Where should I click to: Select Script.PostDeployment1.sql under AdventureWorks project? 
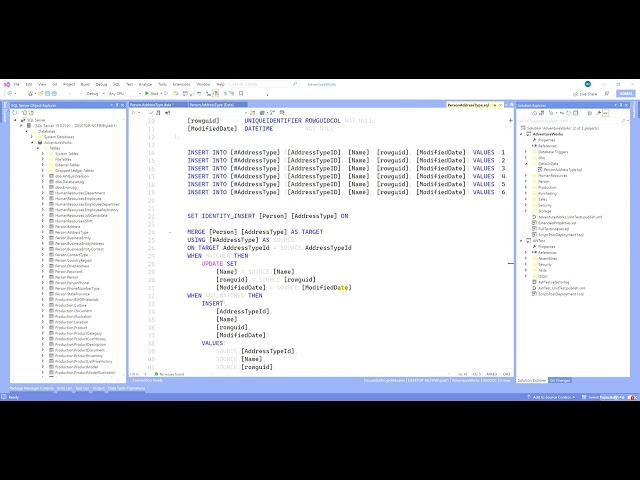[560, 235]
